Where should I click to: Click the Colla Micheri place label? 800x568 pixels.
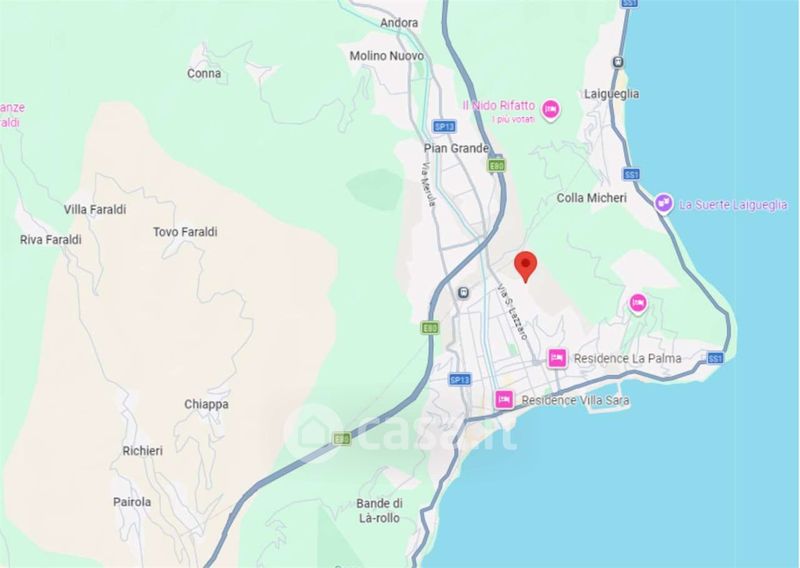(592, 198)
